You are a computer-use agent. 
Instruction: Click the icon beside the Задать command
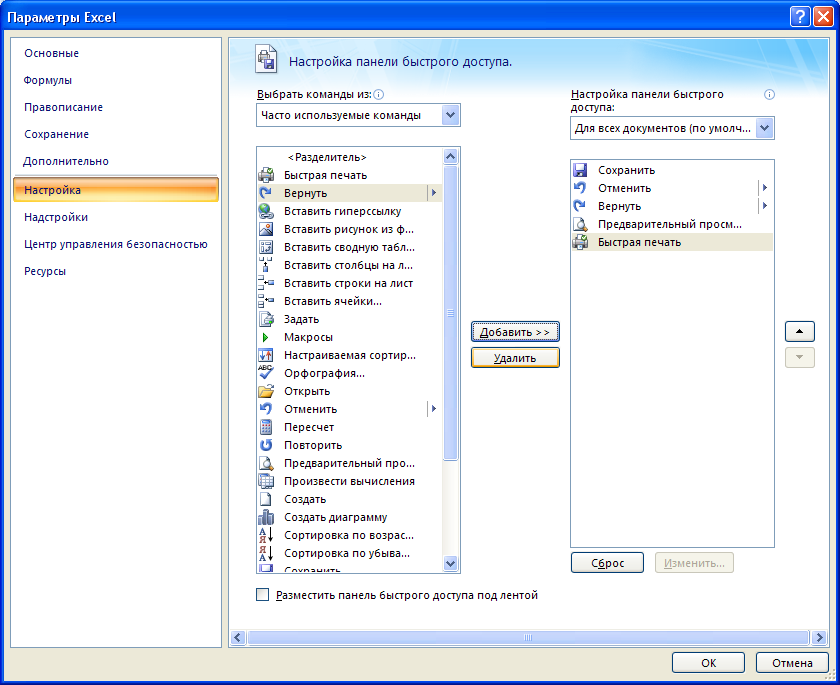click(x=266, y=319)
